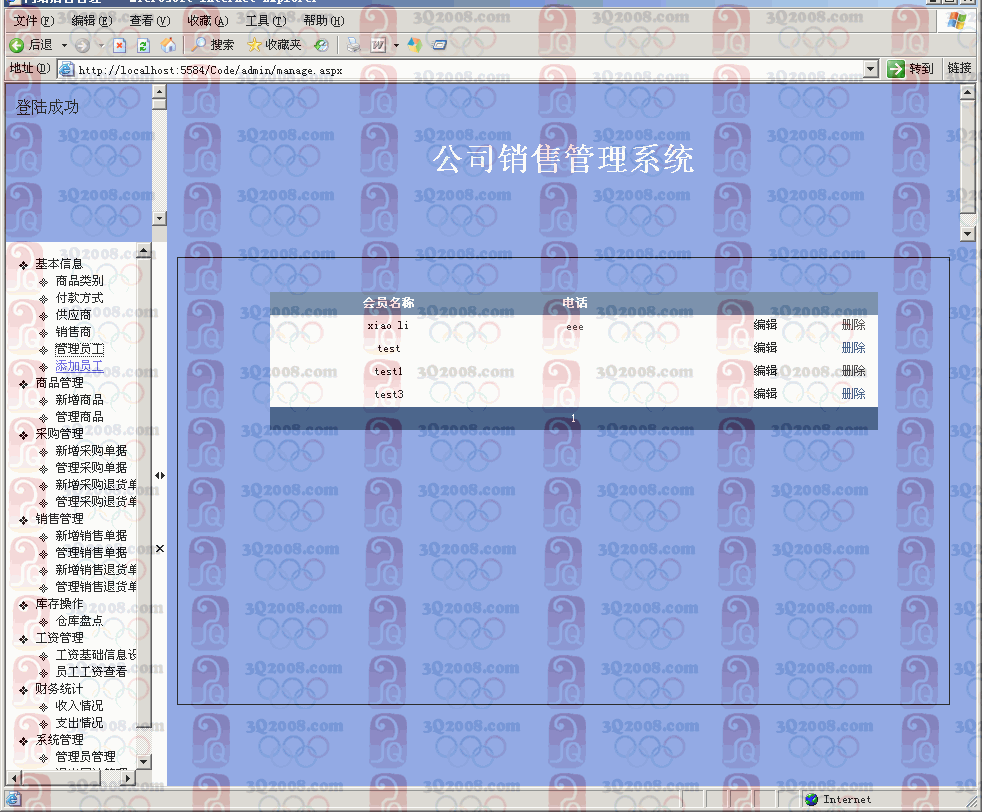Click the Back (后退) arrow icon
The width and height of the screenshot is (982, 812).
pos(17,45)
